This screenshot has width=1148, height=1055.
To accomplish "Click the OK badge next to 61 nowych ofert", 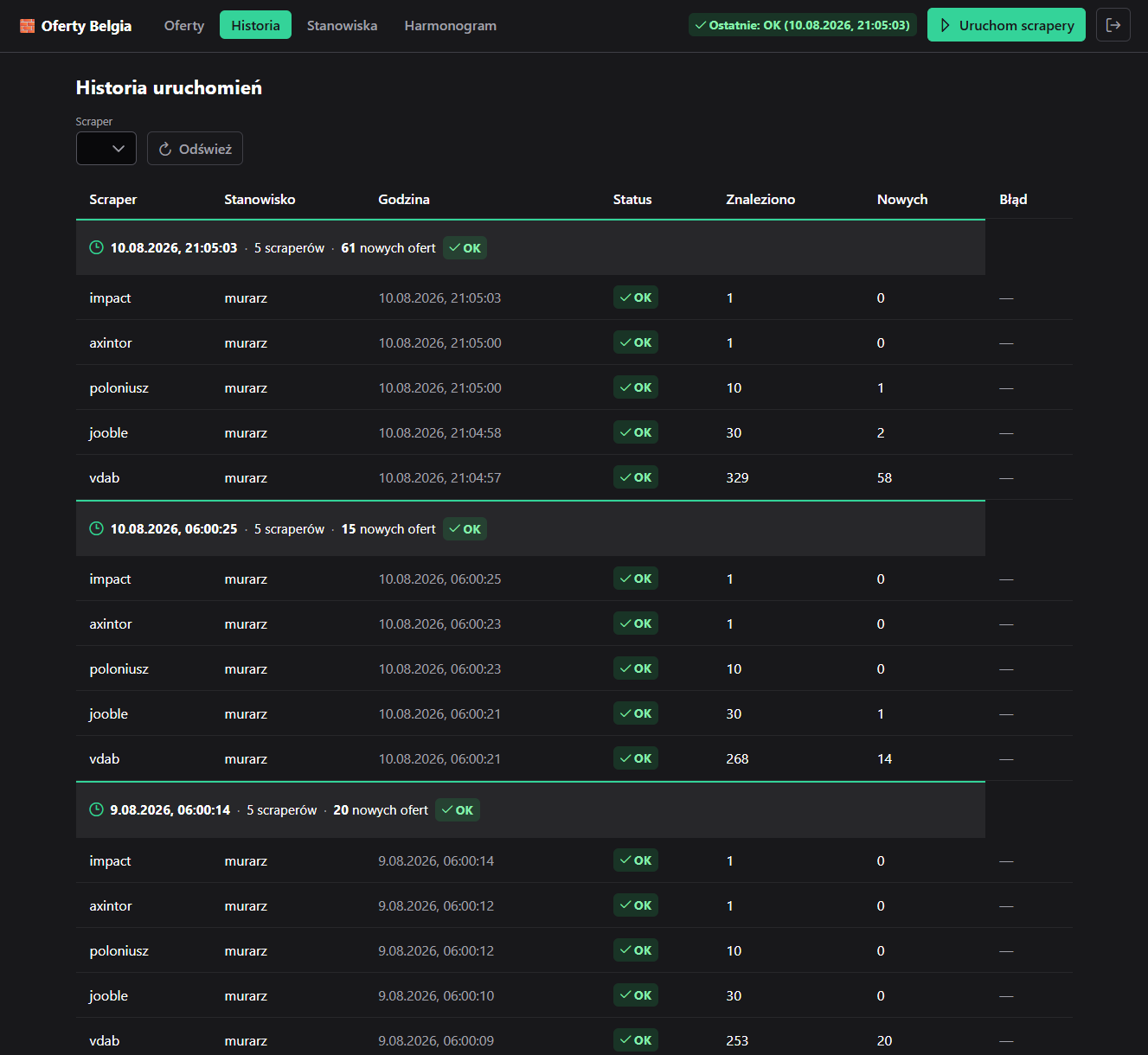I will [x=465, y=247].
